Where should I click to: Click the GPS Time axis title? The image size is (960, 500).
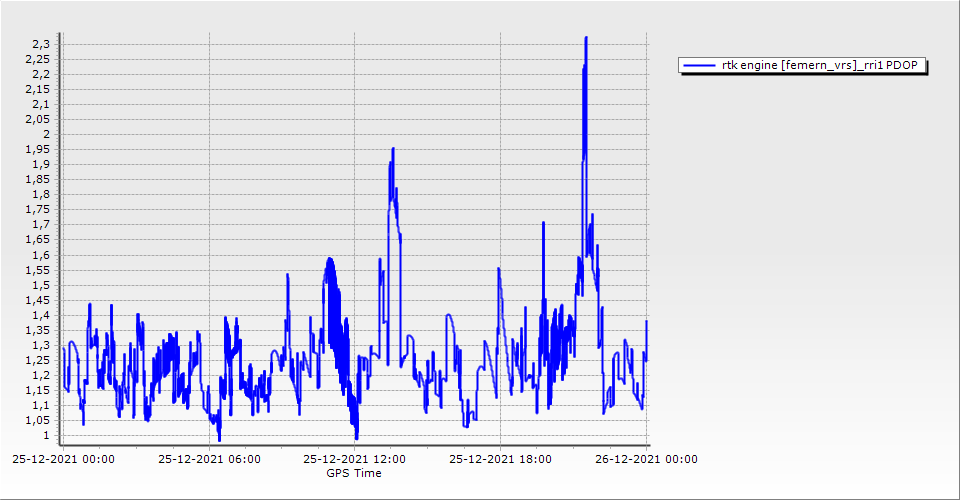pyautogui.click(x=354, y=473)
